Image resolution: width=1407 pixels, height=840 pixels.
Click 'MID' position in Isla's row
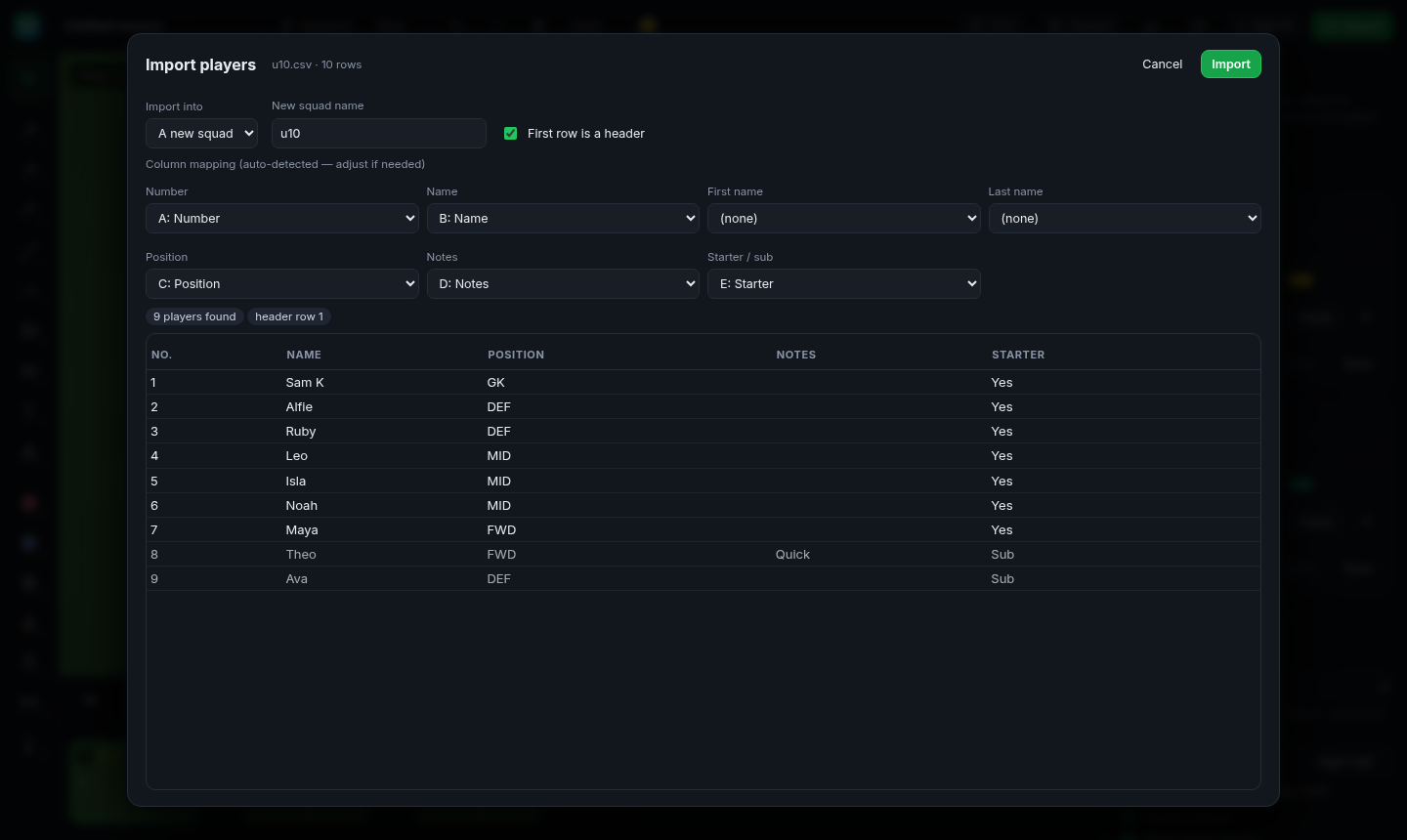(499, 482)
